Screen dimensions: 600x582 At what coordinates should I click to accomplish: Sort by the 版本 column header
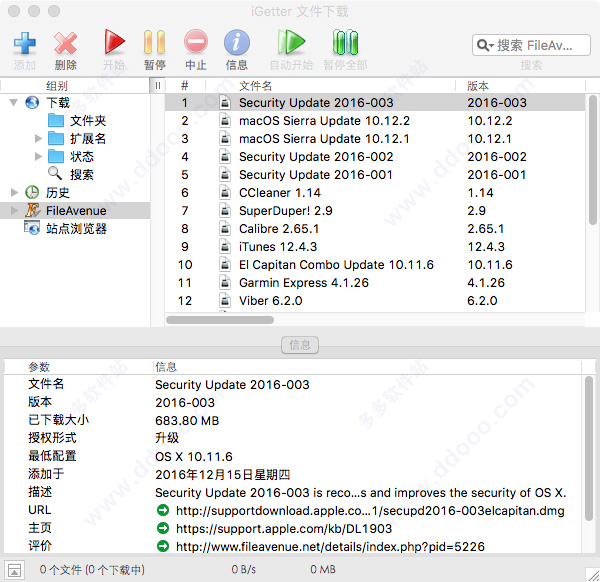pos(520,86)
